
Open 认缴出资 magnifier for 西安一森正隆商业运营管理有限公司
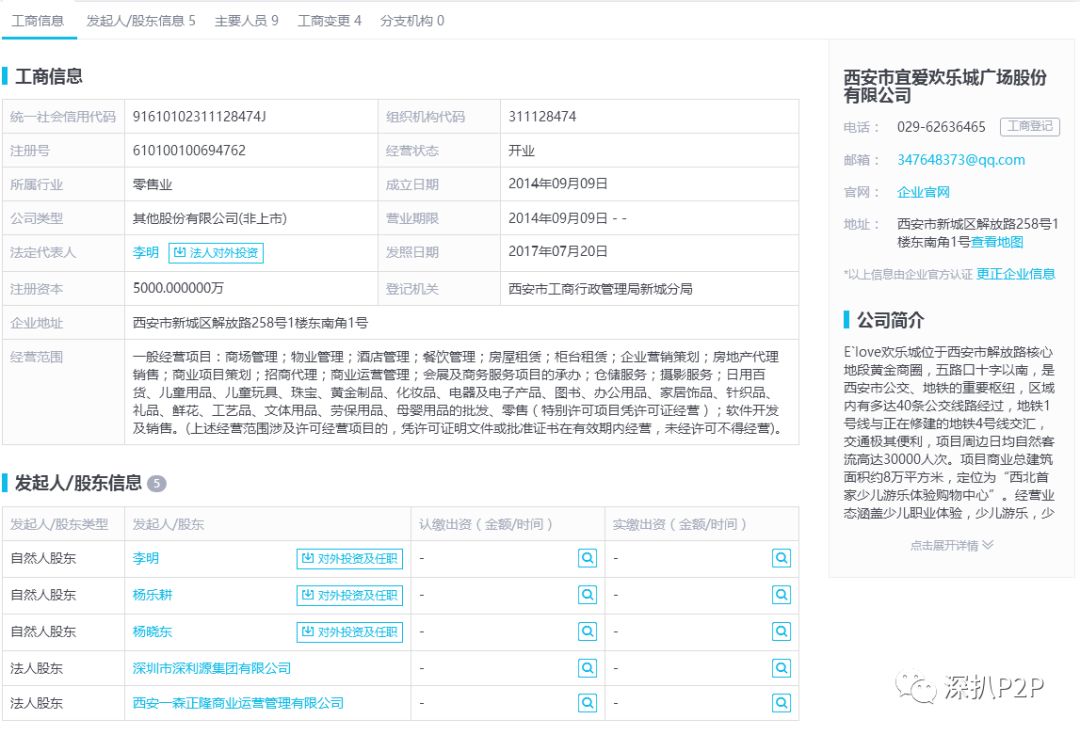coord(588,703)
